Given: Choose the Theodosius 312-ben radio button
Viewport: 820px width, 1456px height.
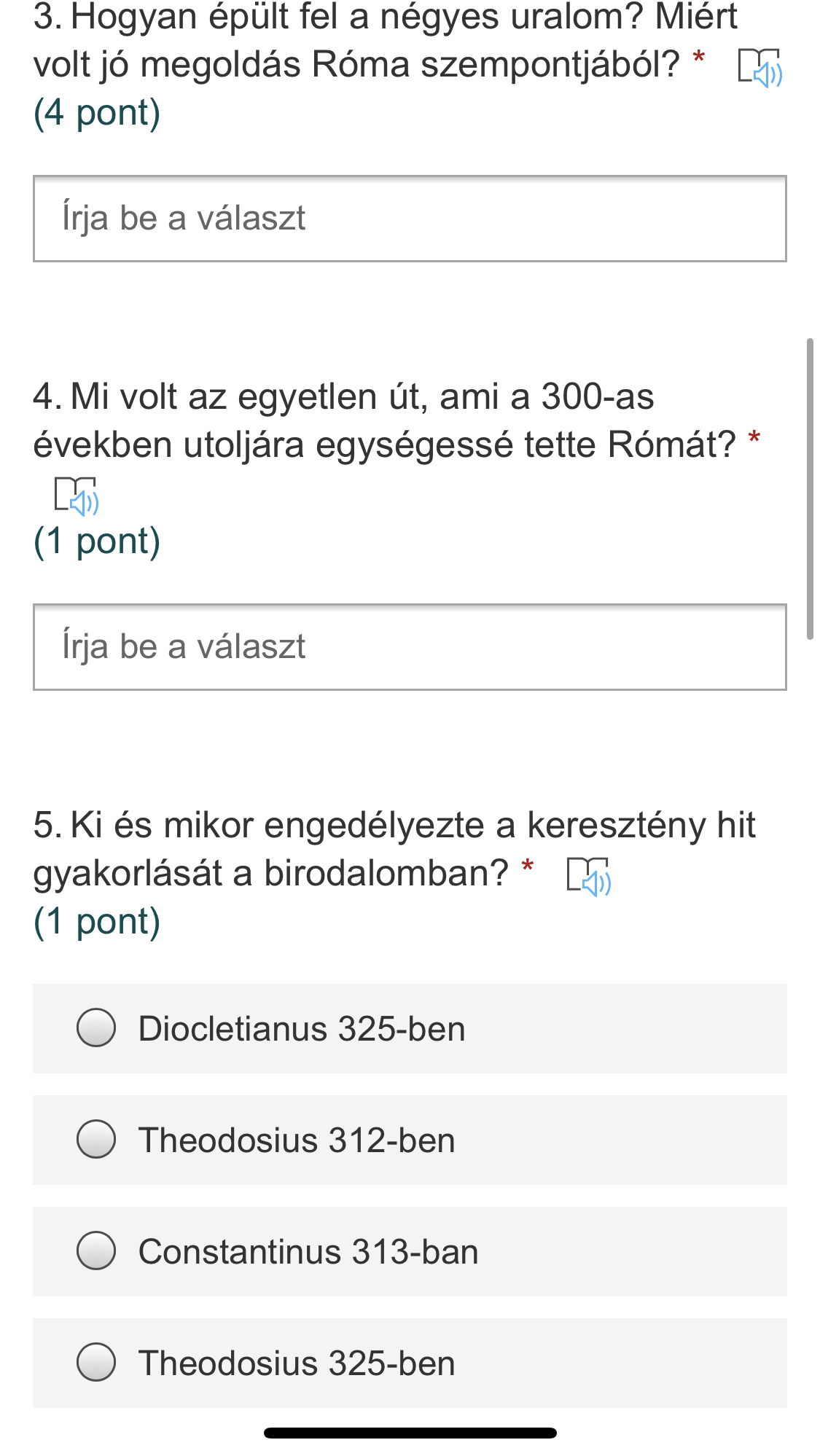Looking at the screenshot, I should pos(96,1140).
